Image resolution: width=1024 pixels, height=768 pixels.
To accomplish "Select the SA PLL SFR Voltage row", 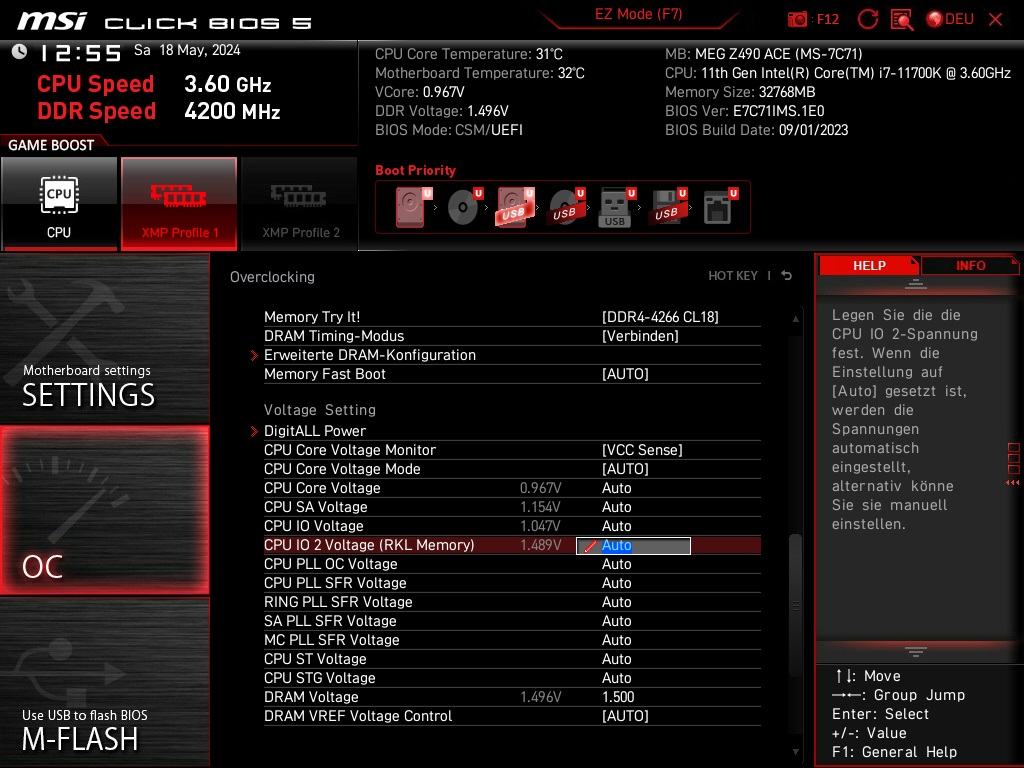I will click(x=512, y=621).
